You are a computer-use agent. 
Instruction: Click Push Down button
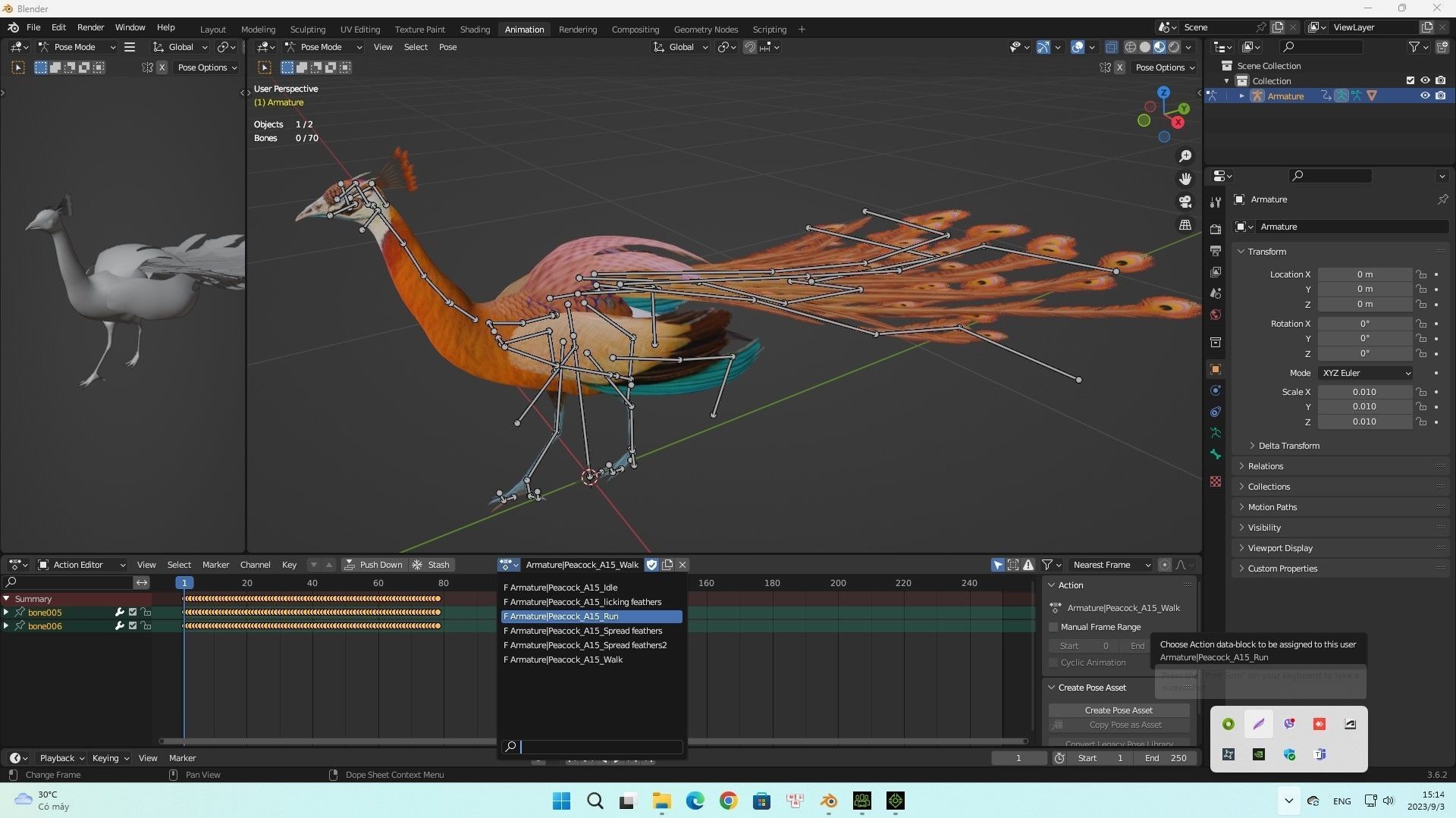pos(374,565)
